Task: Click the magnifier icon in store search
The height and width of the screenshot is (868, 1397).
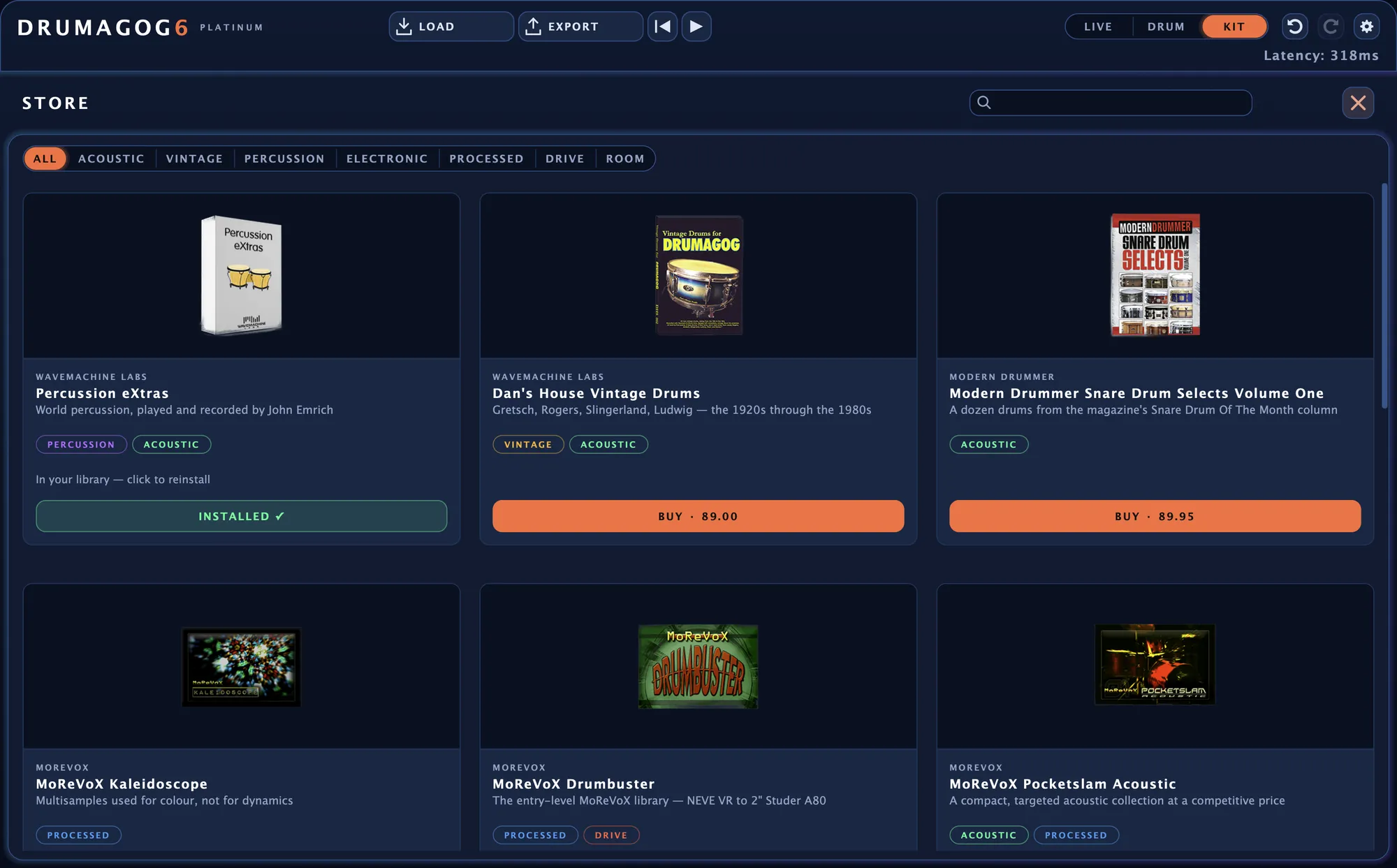Action: [984, 103]
